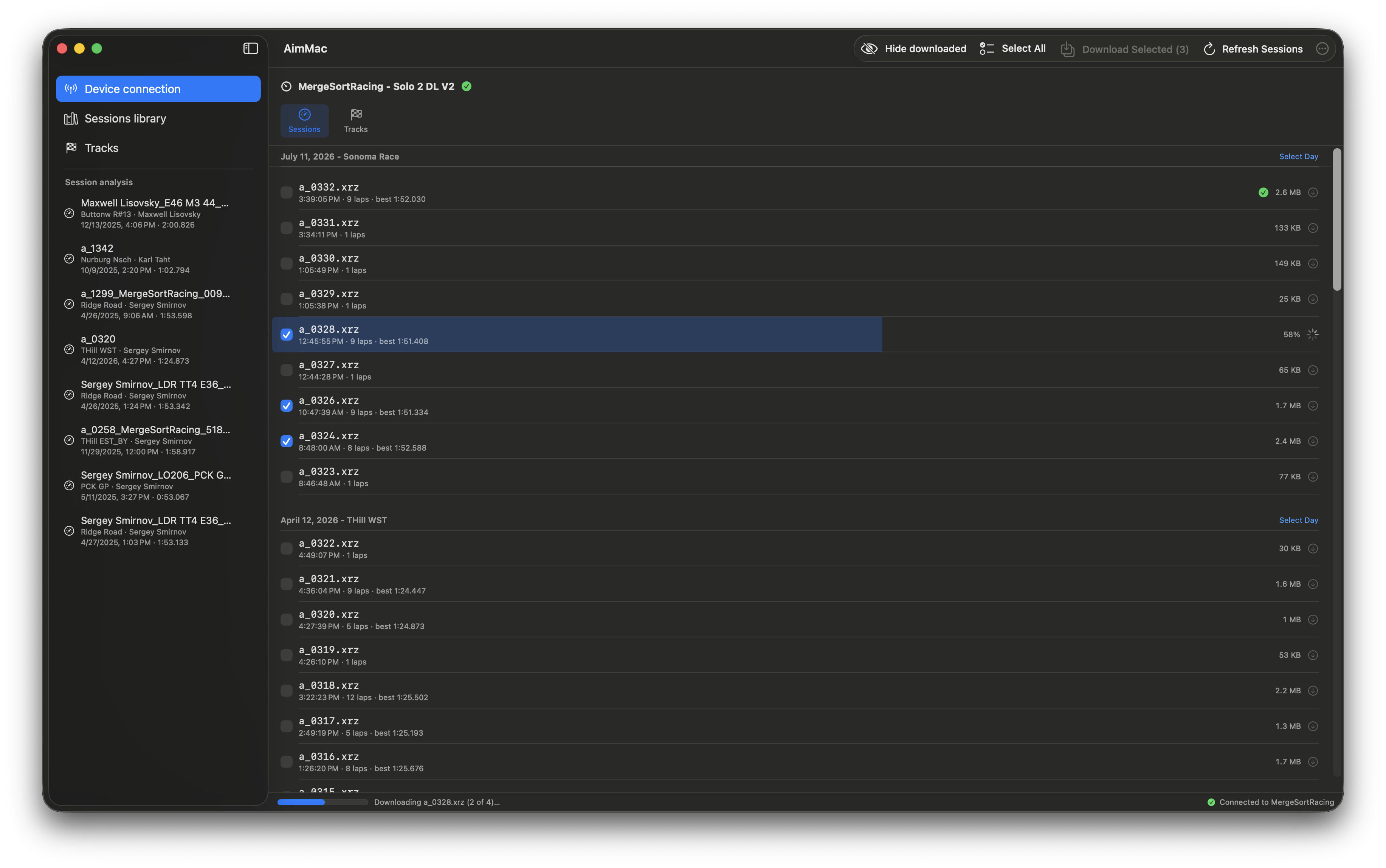1386x868 pixels.
Task: Click the 58% progress value
Action: [1291, 335]
